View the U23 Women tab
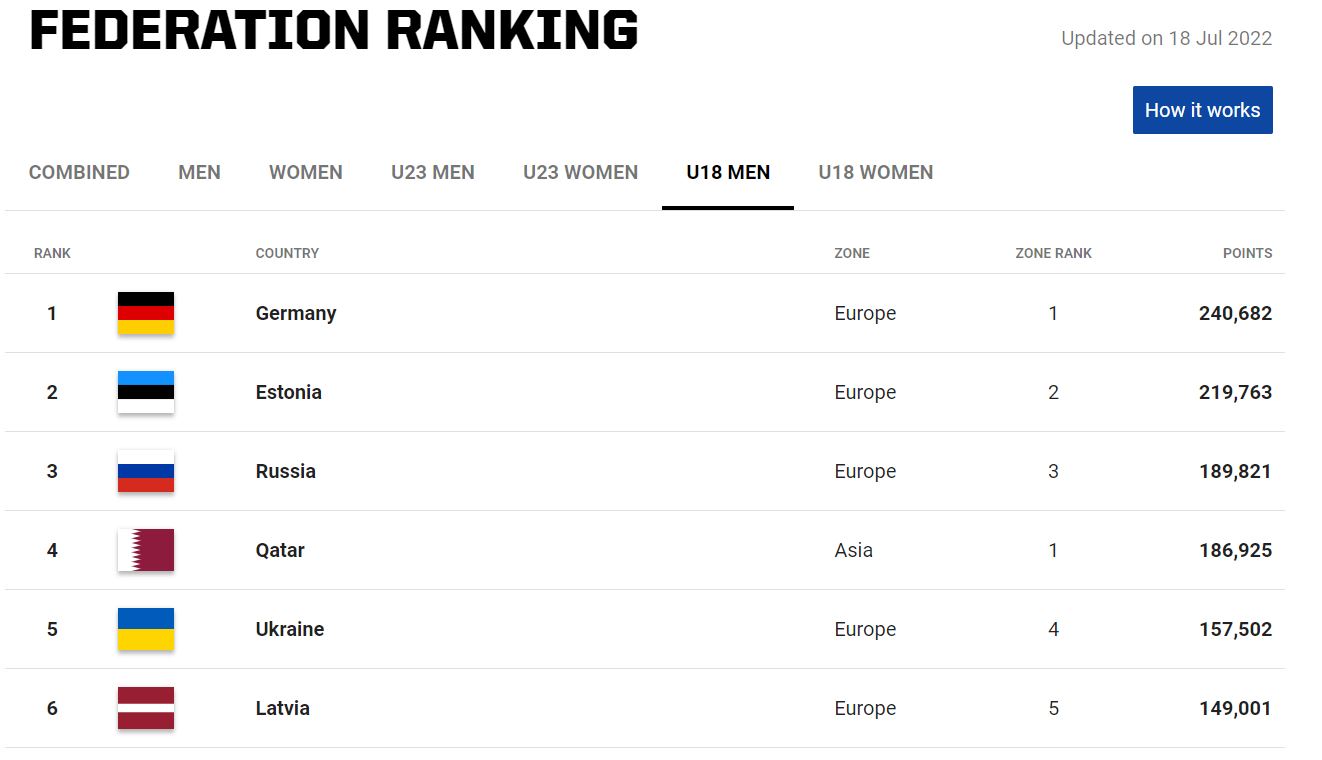Screen dimensions: 1322x760 580,172
